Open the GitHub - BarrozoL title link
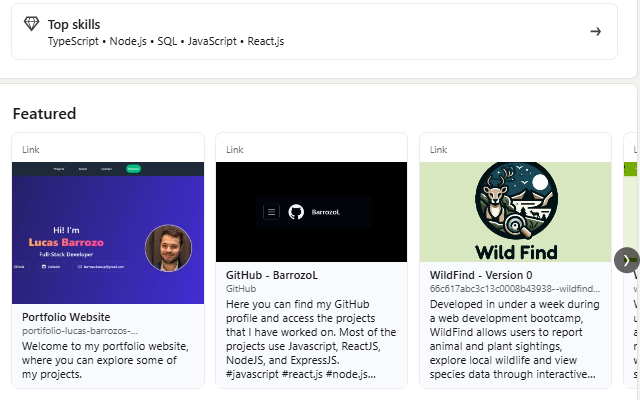 point(272,273)
